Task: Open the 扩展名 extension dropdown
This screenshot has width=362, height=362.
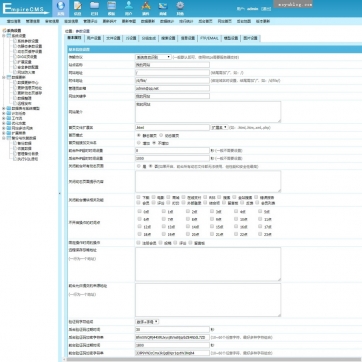Action: (219, 127)
